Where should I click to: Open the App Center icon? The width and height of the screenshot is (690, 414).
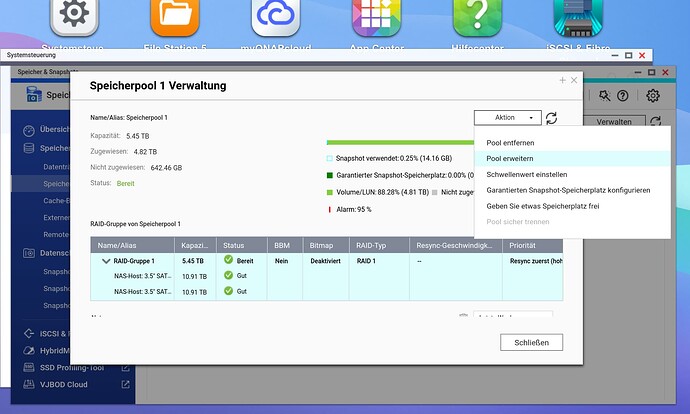click(x=377, y=18)
